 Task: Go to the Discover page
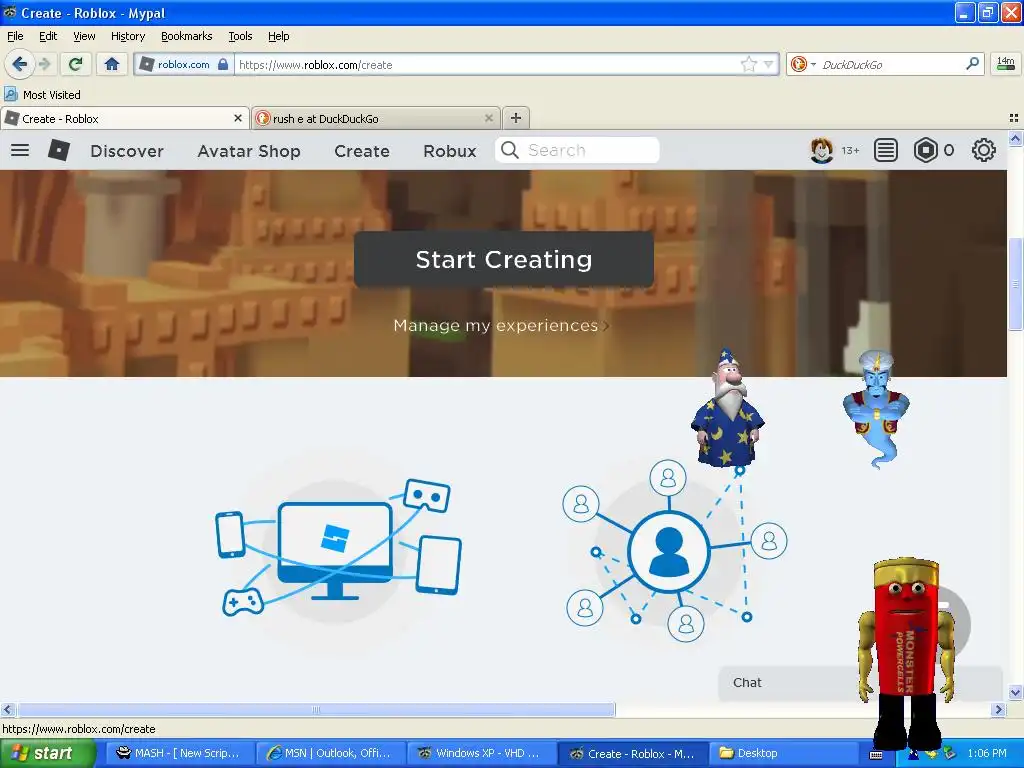tap(127, 151)
